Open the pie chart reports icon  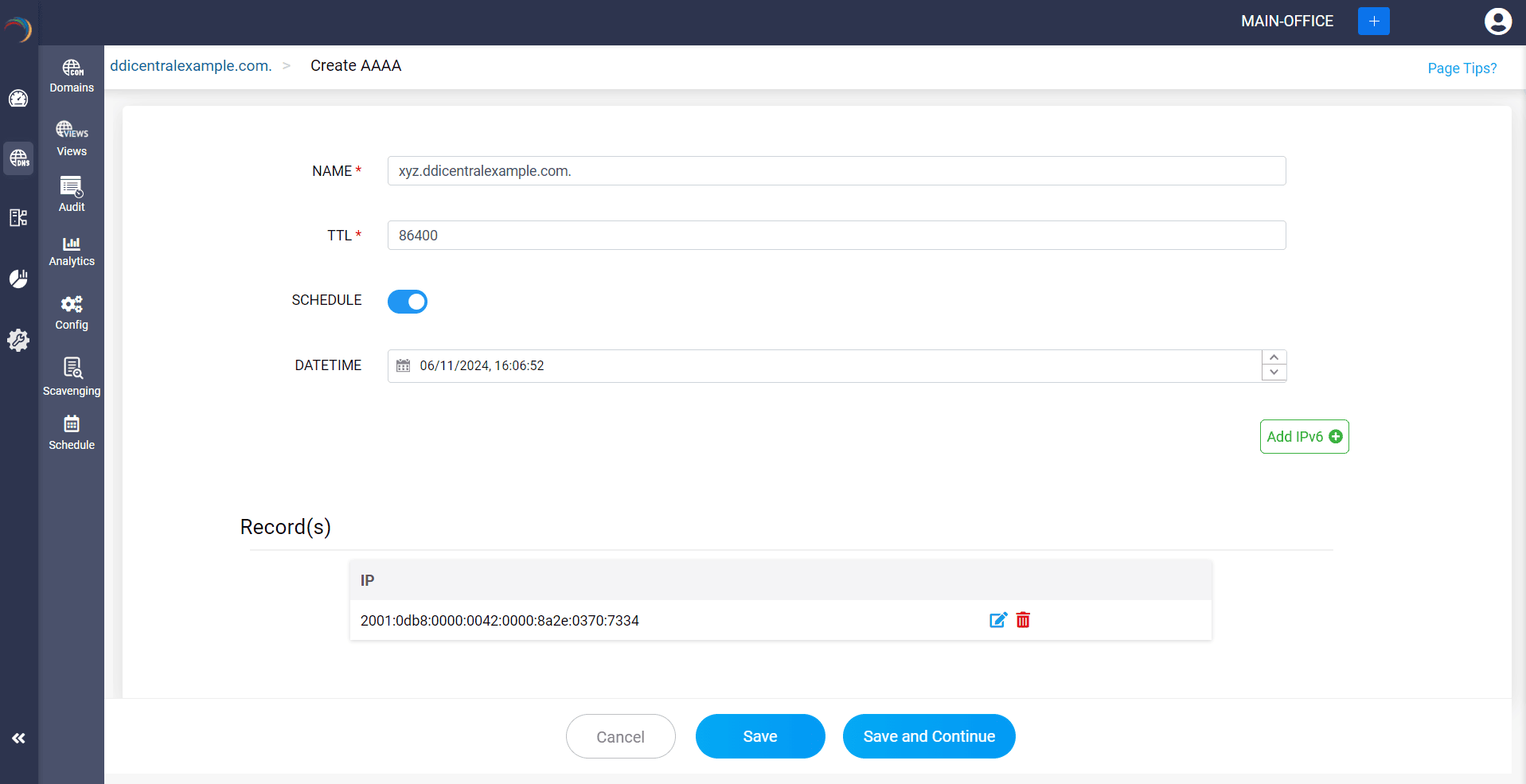18,279
